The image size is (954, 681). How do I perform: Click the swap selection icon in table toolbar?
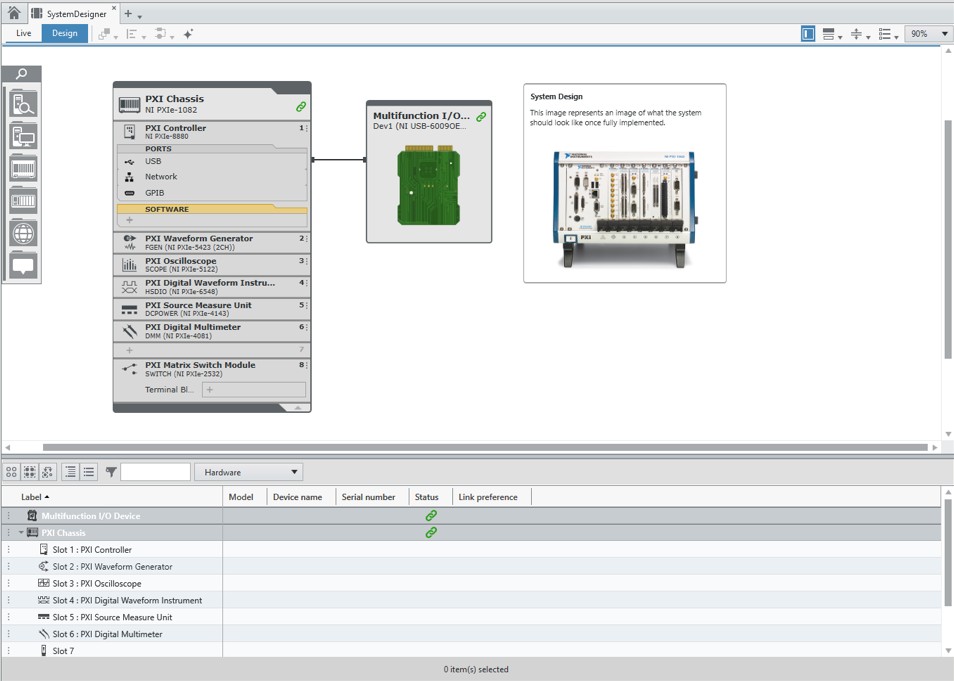[x=47, y=472]
